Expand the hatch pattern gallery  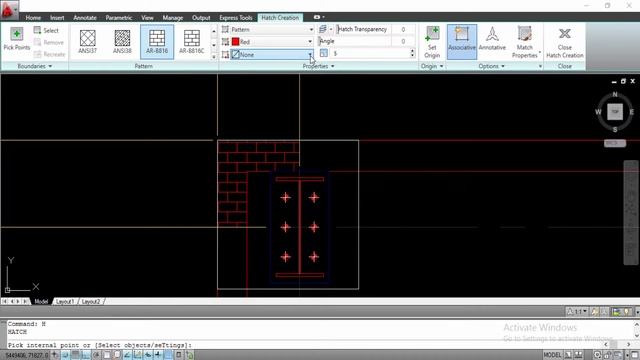point(213,57)
